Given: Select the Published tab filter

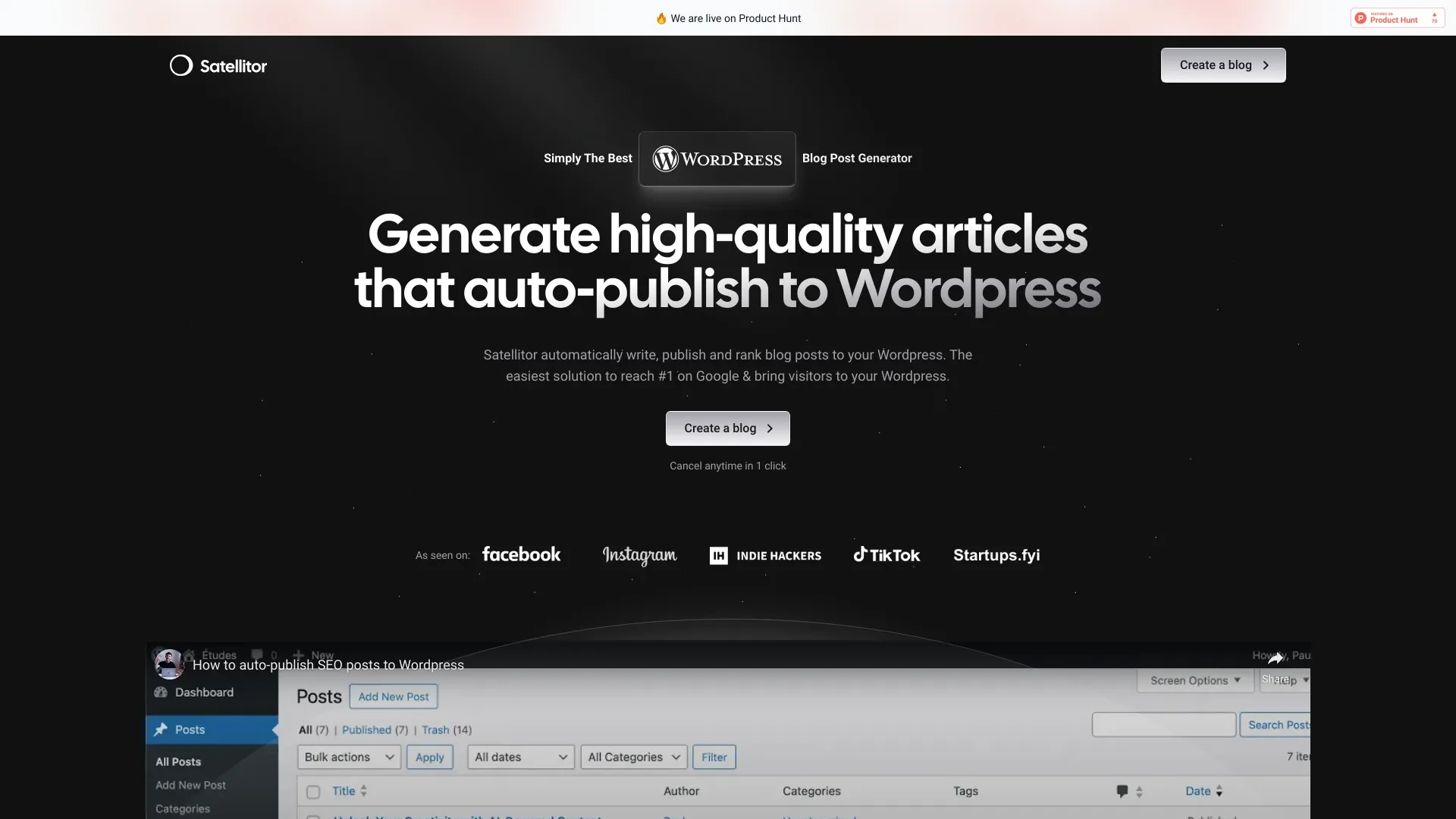Looking at the screenshot, I should 367,729.
